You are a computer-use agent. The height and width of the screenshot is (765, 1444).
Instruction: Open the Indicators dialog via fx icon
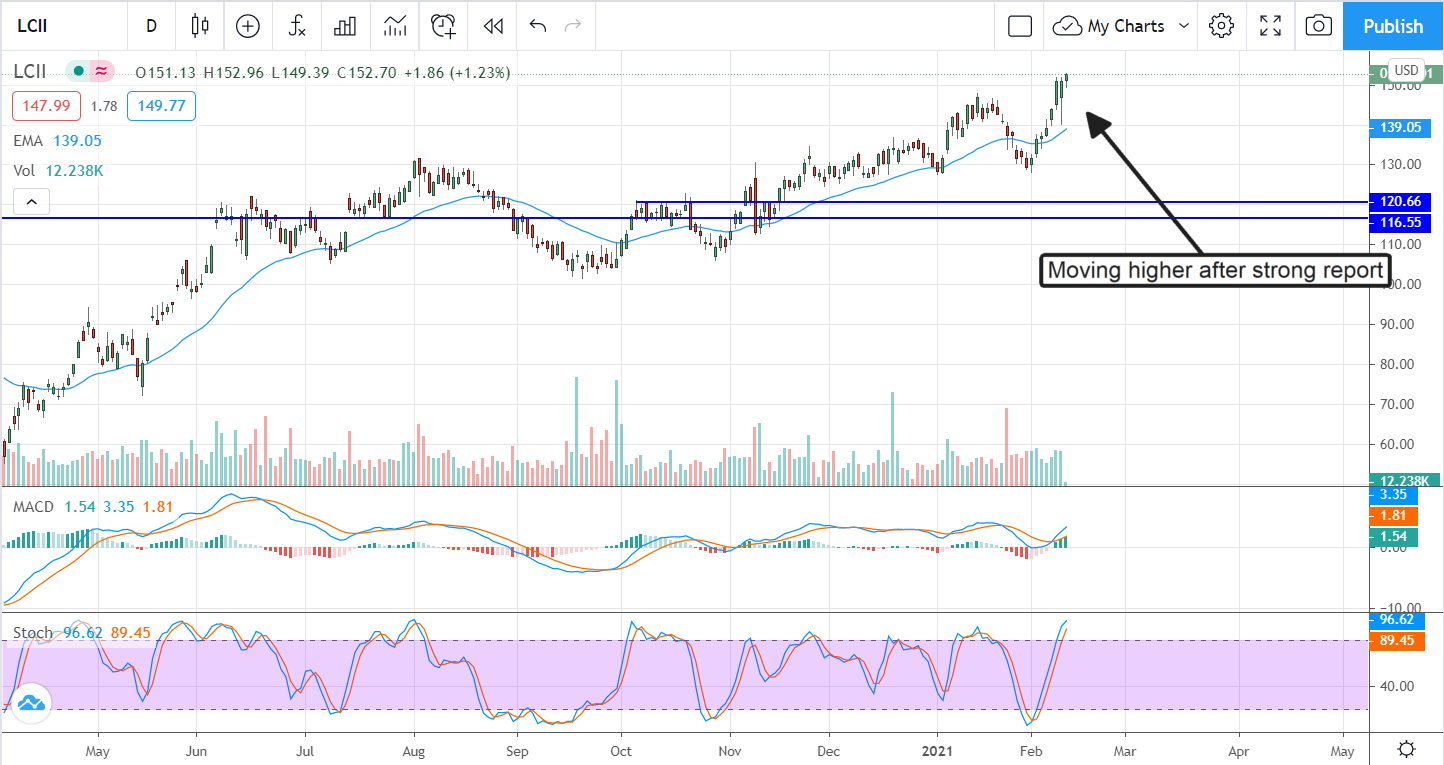[296, 26]
